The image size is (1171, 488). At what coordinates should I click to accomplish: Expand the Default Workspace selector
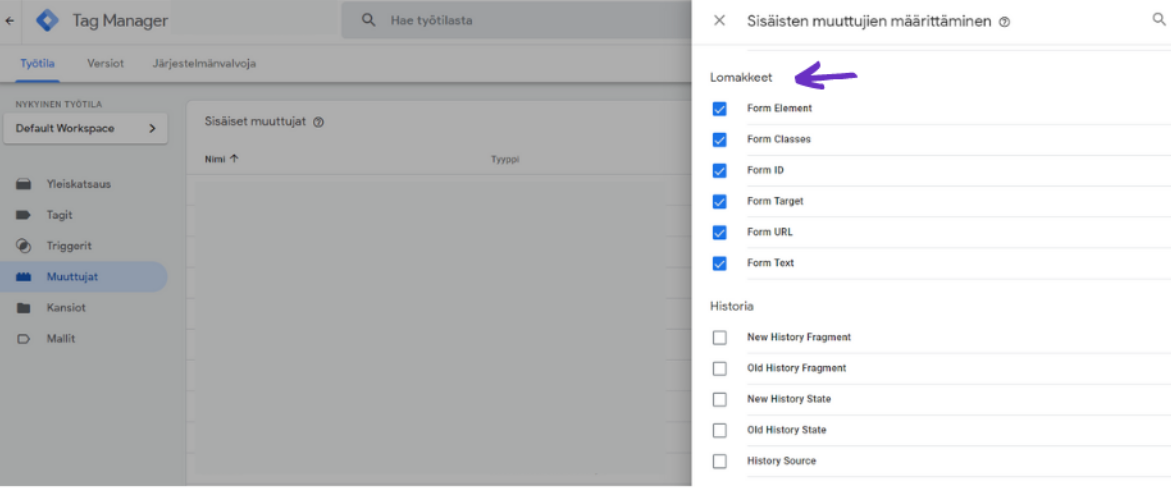[86, 128]
